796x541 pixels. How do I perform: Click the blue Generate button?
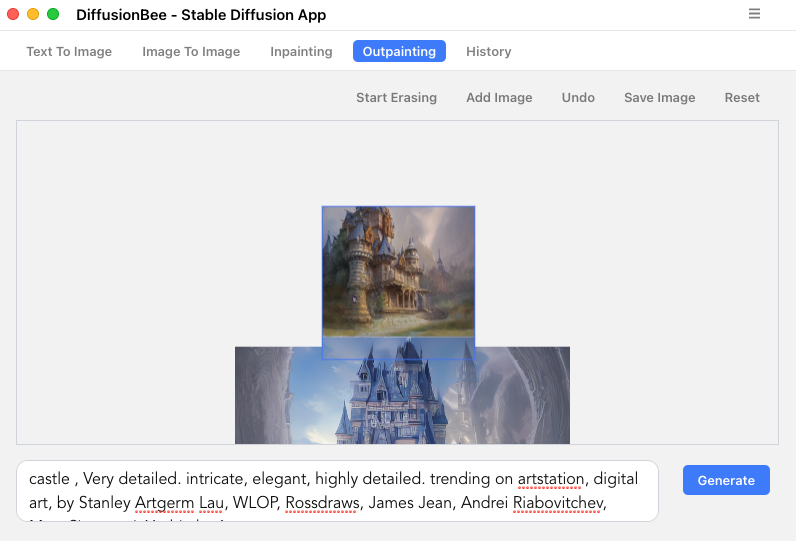click(x=726, y=480)
